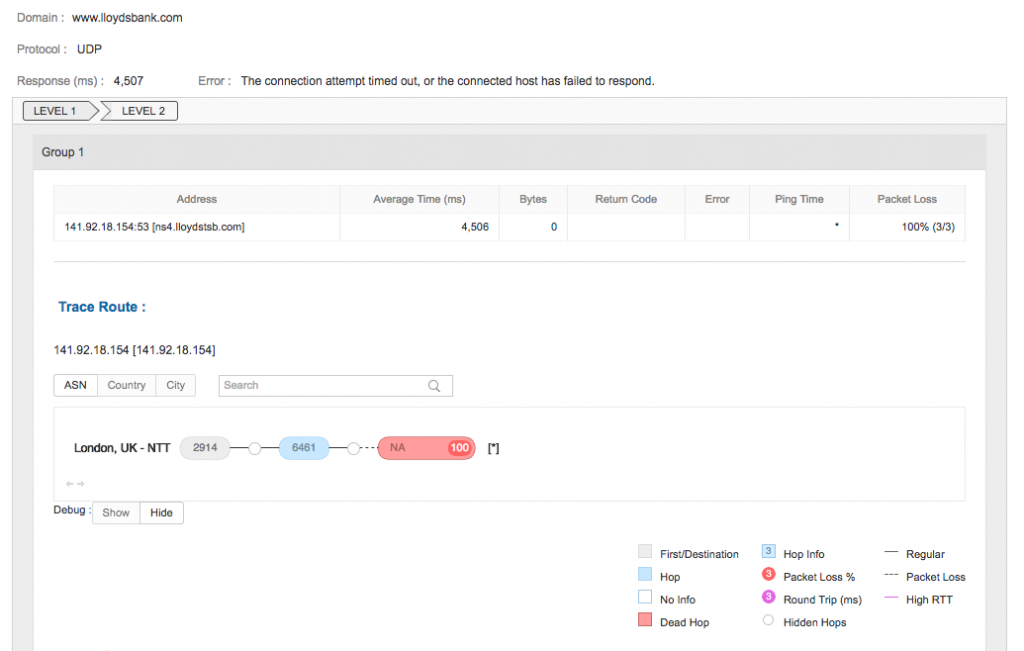
Task: Click the Bytes column header
Action: click(533, 199)
